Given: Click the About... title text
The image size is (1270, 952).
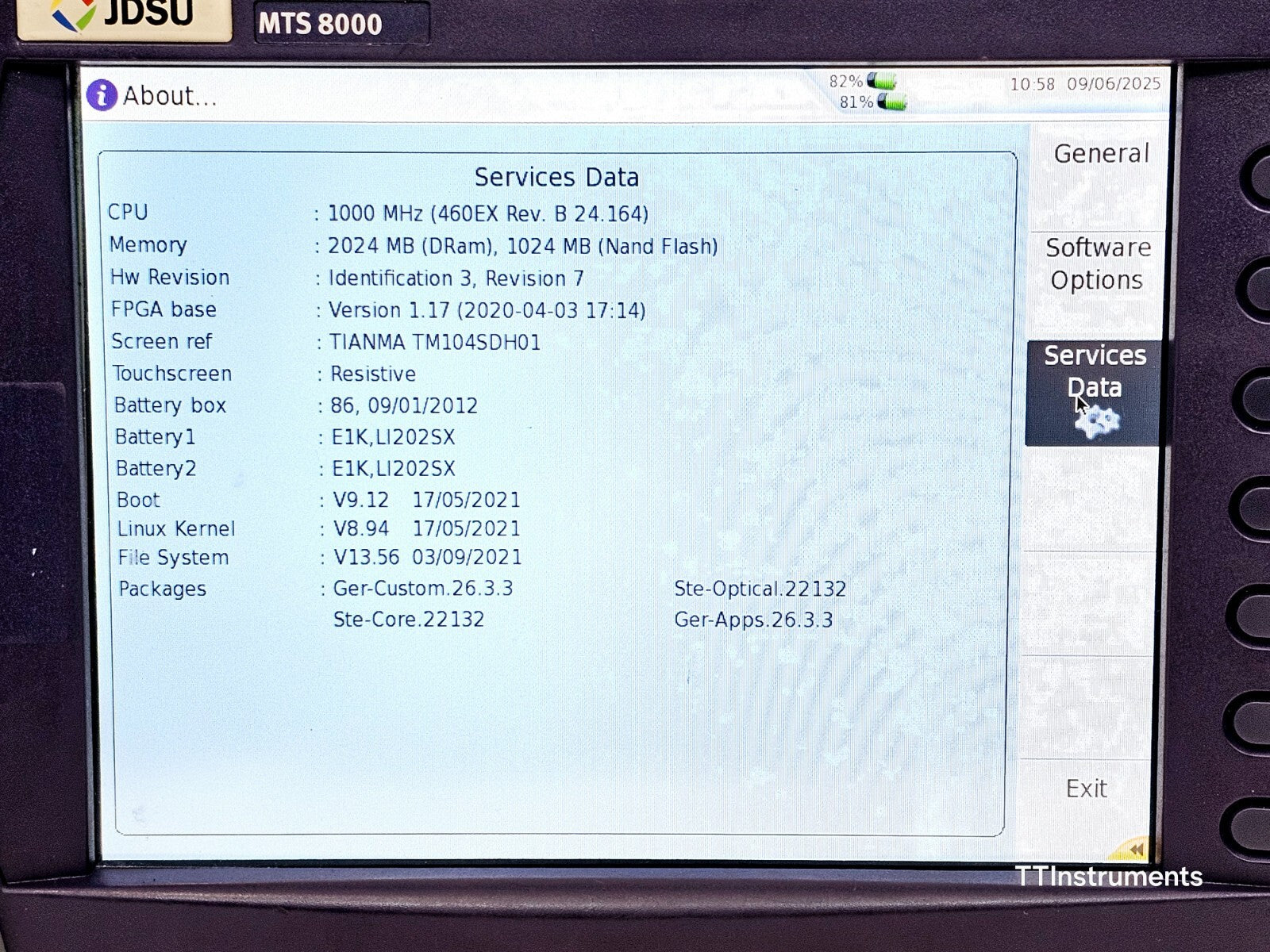Looking at the screenshot, I should (x=169, y=96).
